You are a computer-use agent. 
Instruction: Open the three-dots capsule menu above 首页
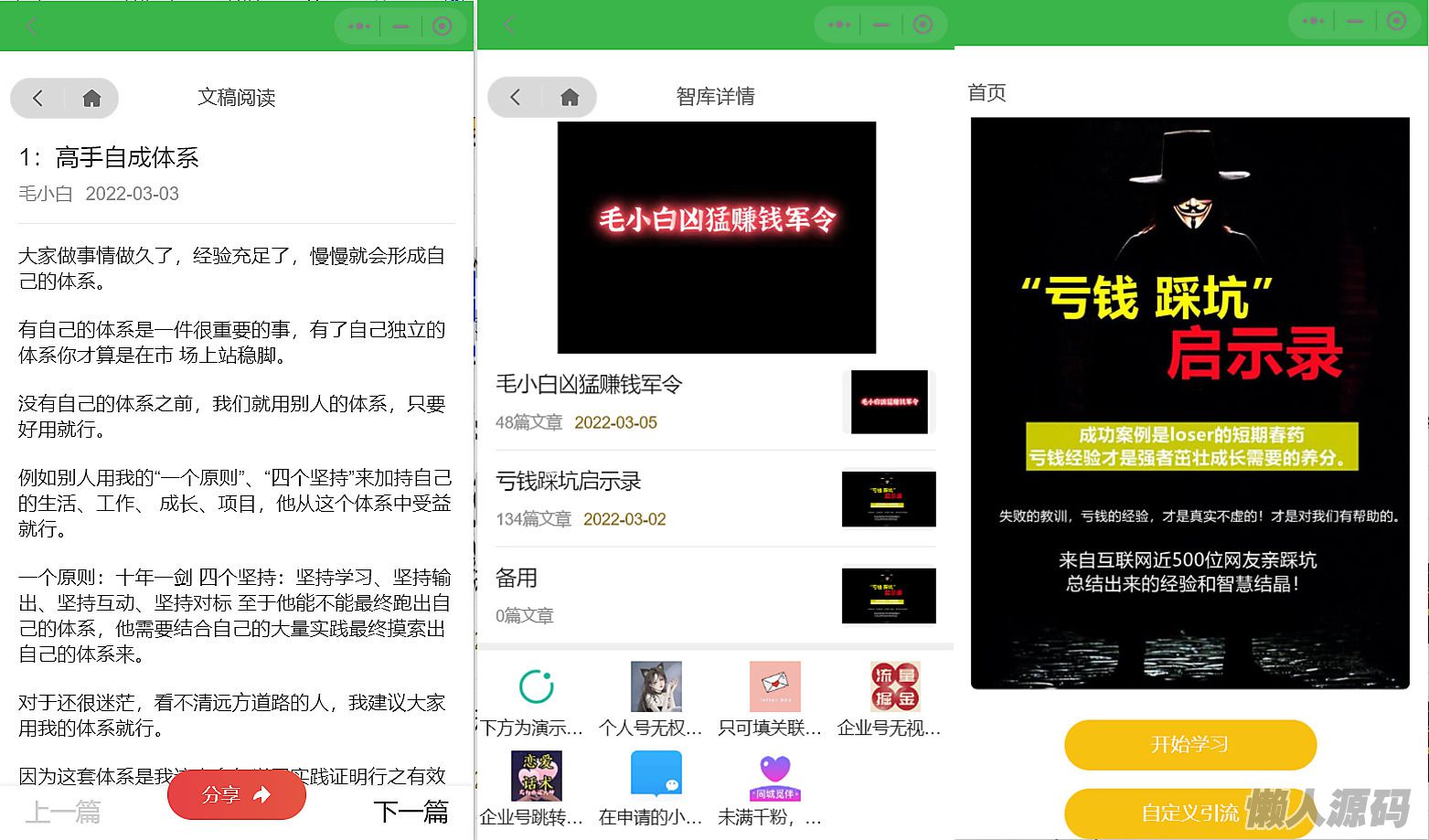coord(1313,21)
